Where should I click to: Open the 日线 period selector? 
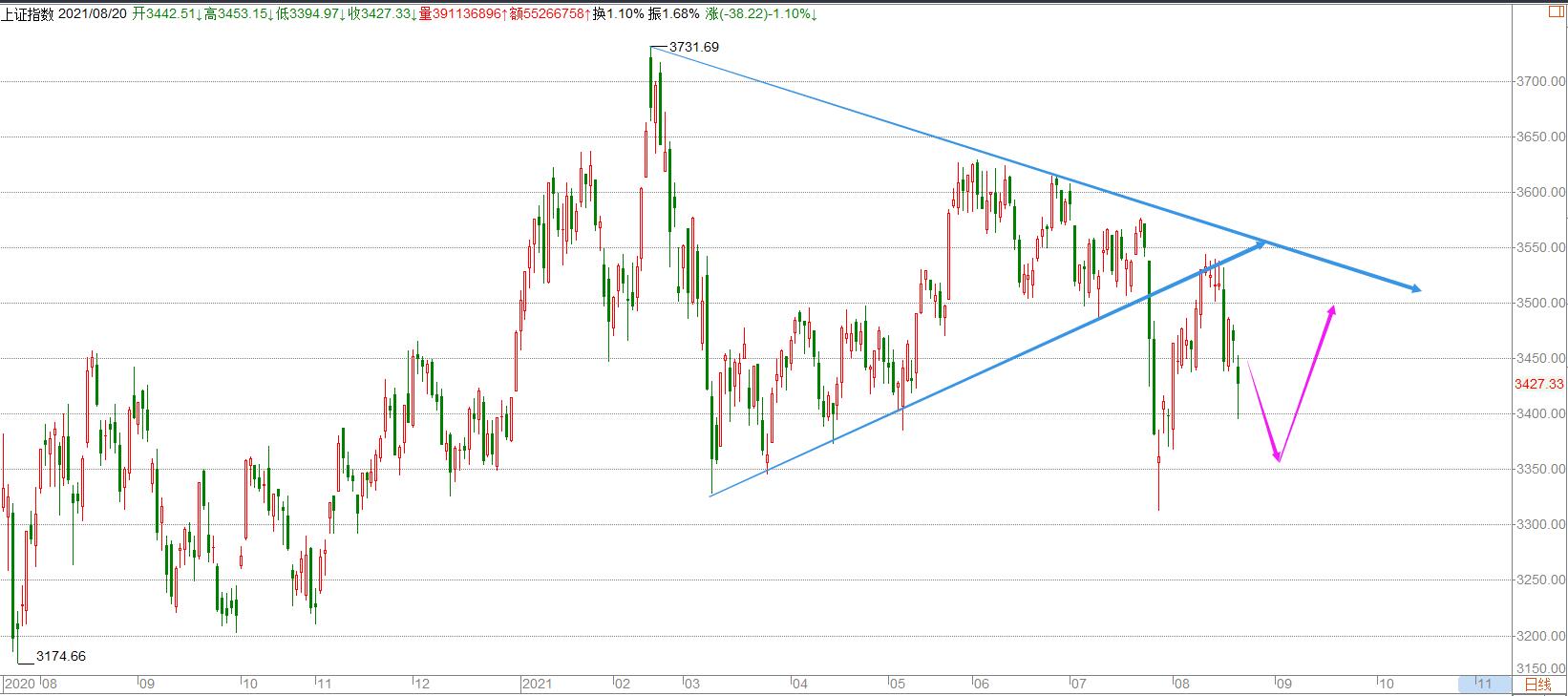[x=1537, y=684]
